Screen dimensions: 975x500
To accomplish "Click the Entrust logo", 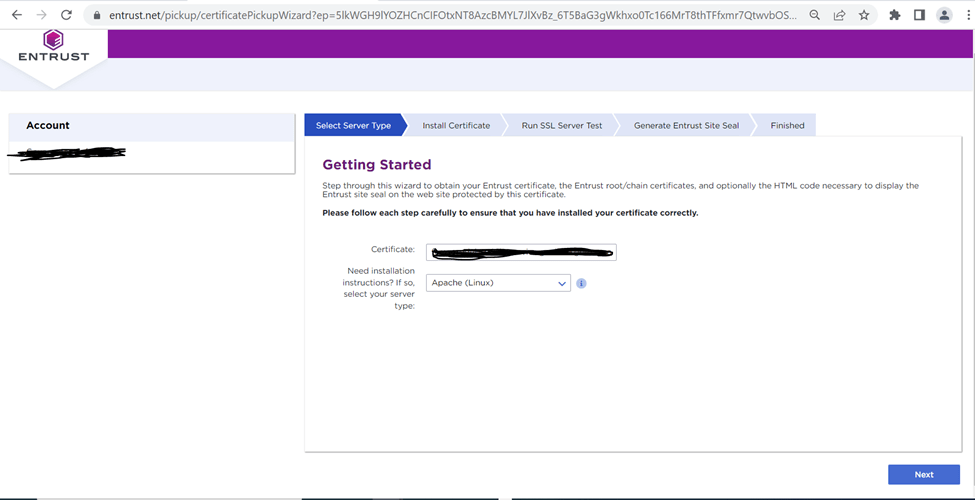I will (x=54, y=47).
